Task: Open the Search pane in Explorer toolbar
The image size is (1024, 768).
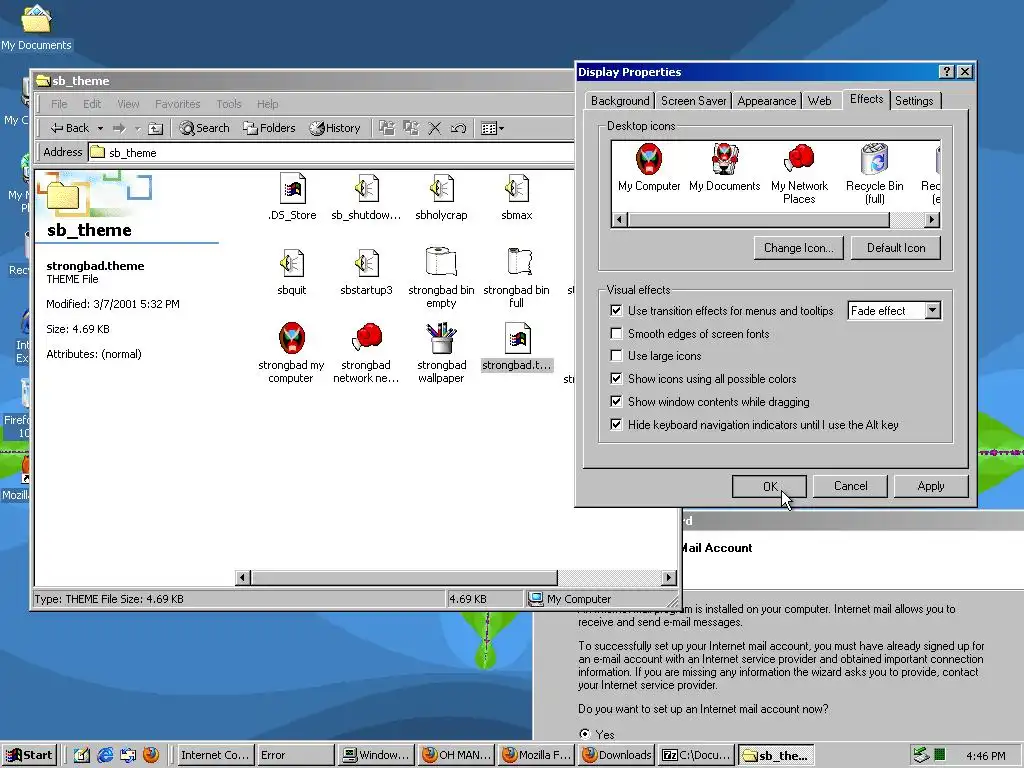Action: coord(204,128)
